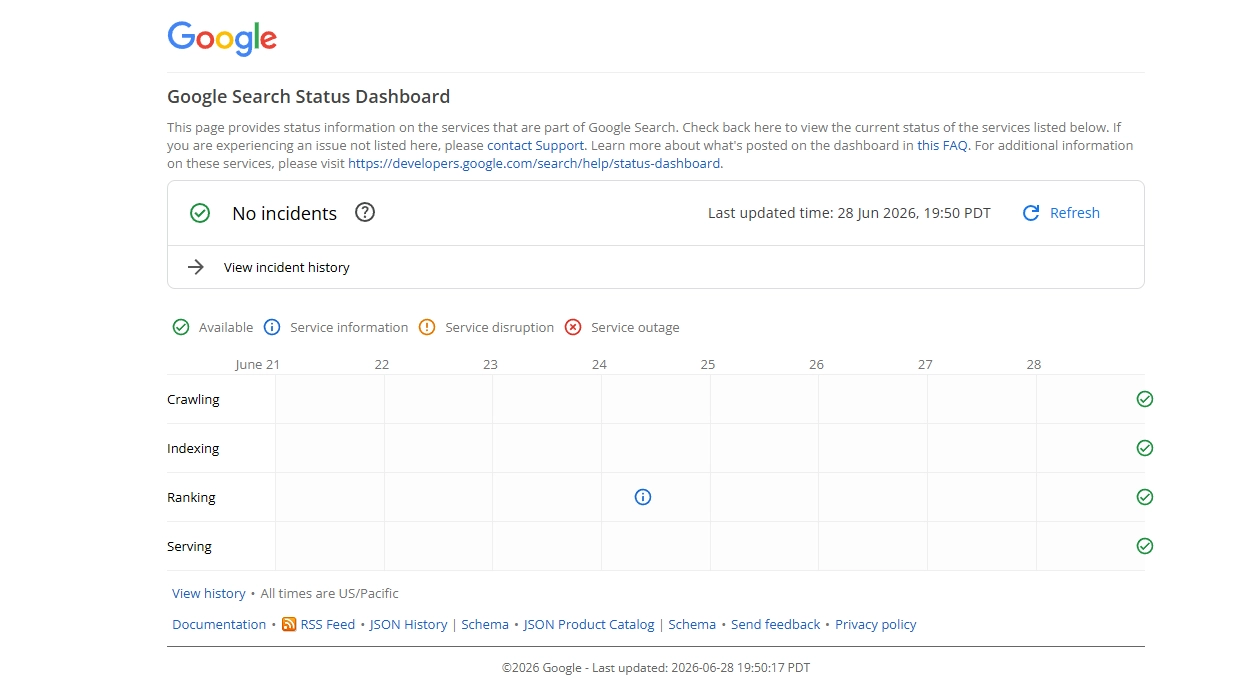Click the 28 date header
Image resolution: width=1240 pixels, height=688 pixels.
(x=1034, y=364)
